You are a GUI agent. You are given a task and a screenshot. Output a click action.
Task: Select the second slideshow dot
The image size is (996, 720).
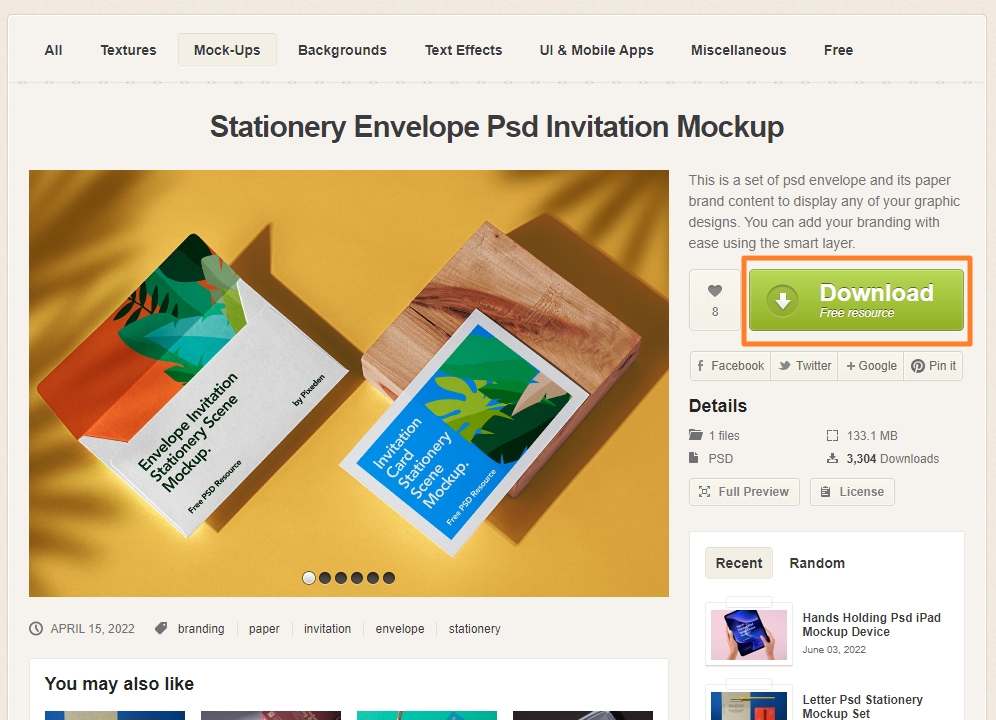coord(325,578)
